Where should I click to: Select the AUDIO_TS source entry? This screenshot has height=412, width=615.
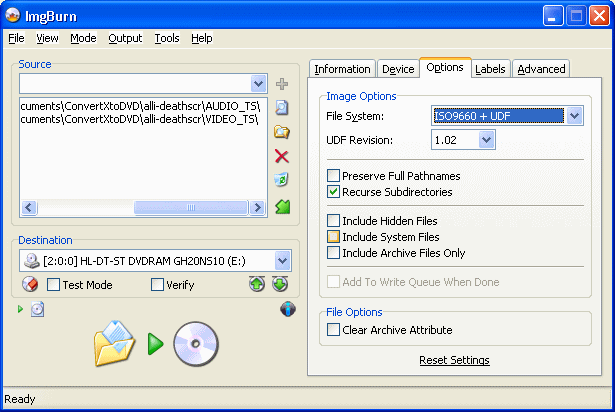[x=140, y=106]
